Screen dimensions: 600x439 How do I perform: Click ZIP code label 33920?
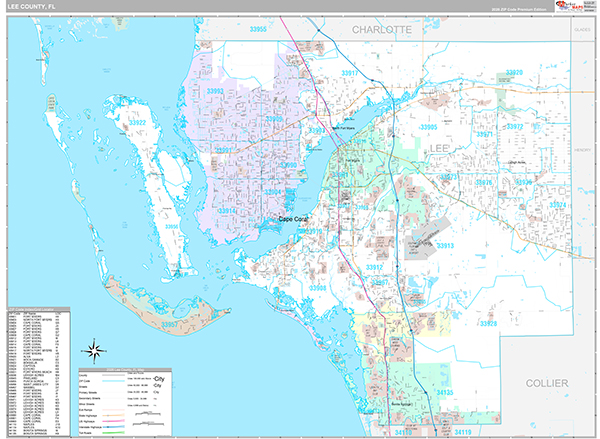tap(514, 72)
